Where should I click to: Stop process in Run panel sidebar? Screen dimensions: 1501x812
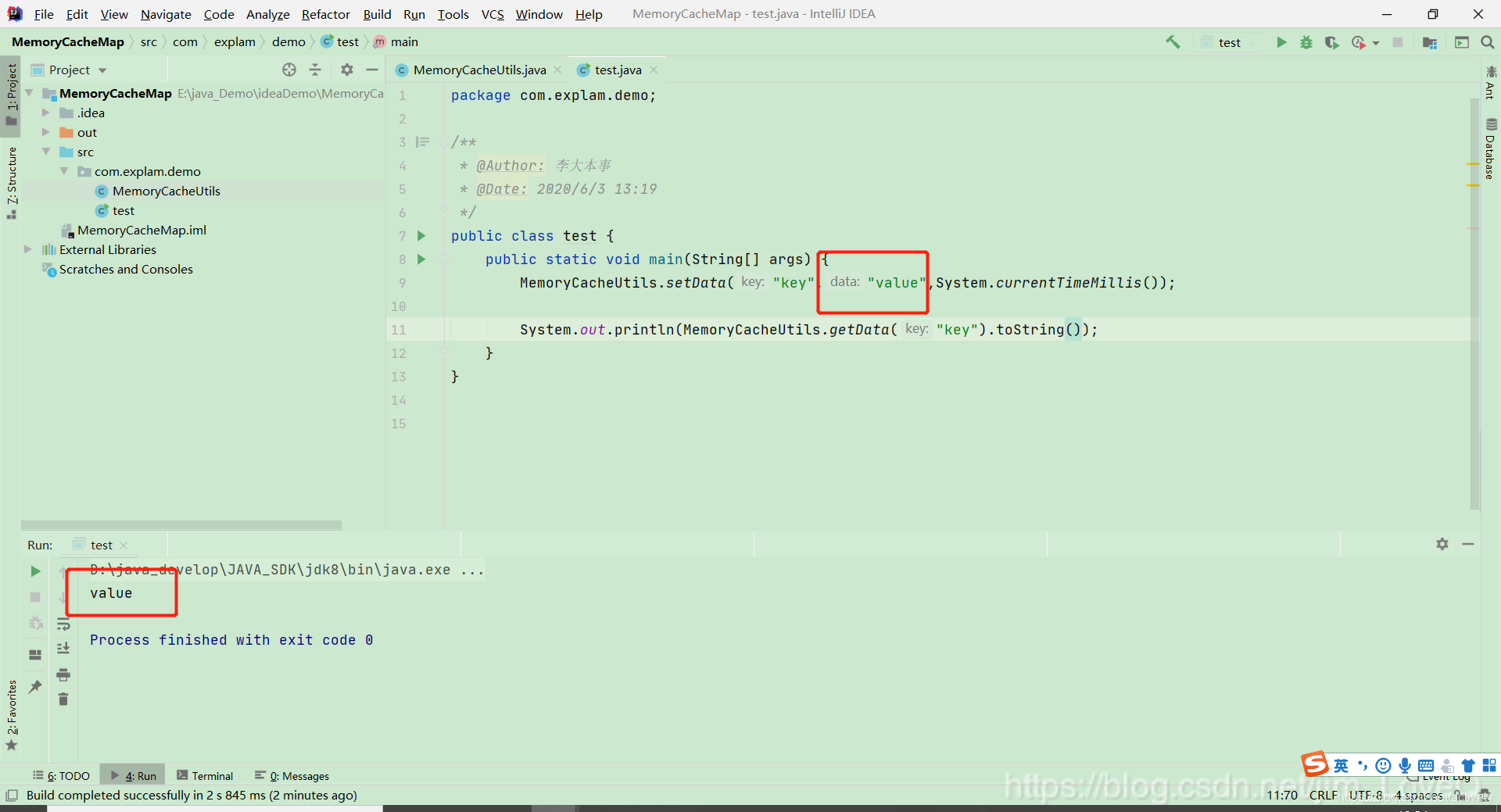35,597
